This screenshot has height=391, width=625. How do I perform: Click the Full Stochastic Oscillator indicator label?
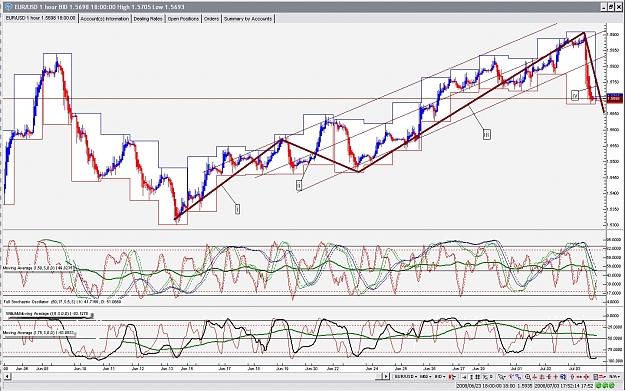(x=62, y=302)
